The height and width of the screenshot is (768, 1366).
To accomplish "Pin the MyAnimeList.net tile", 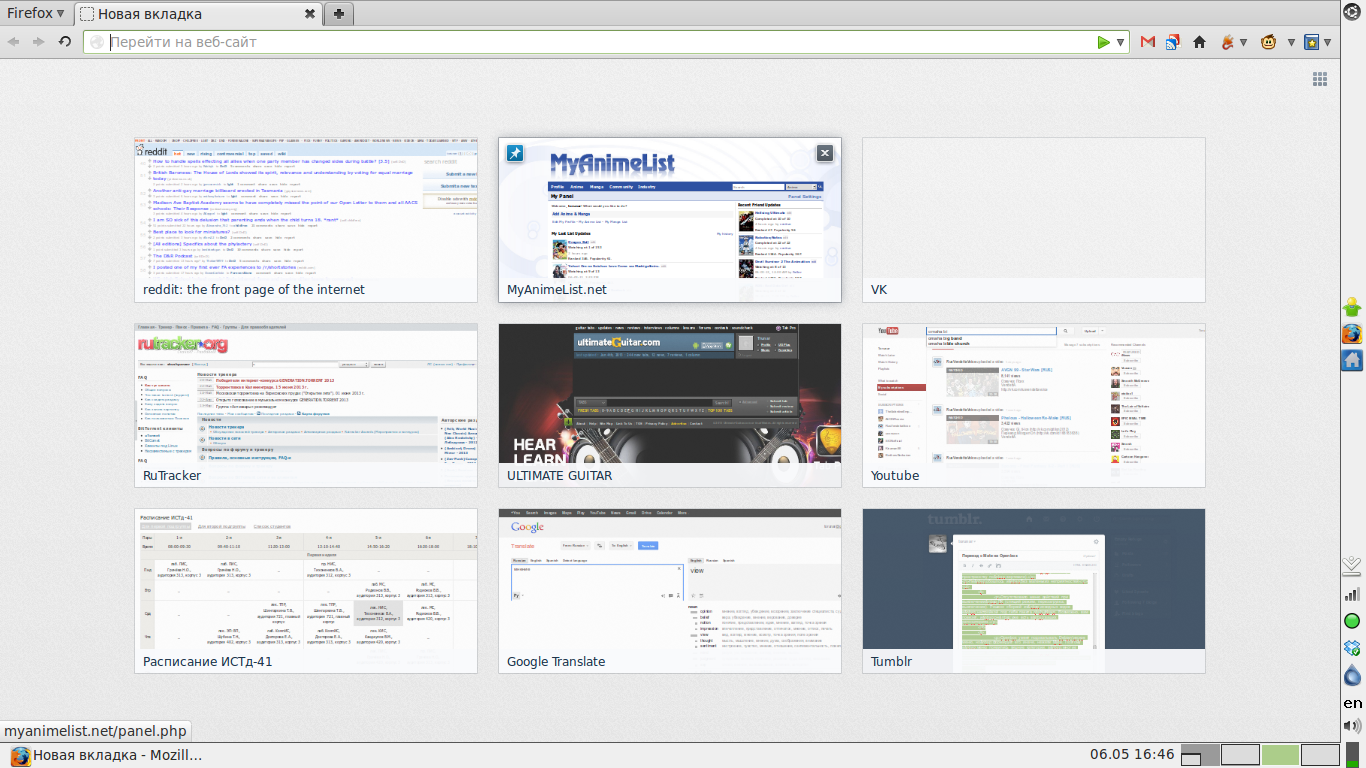I will (x=515, y=153).
